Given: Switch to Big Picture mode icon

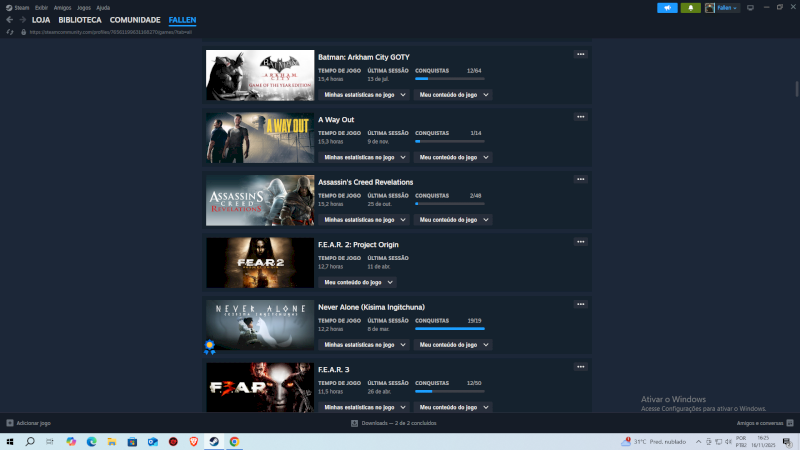Looking at the screenshot, I should pos(750,8).
